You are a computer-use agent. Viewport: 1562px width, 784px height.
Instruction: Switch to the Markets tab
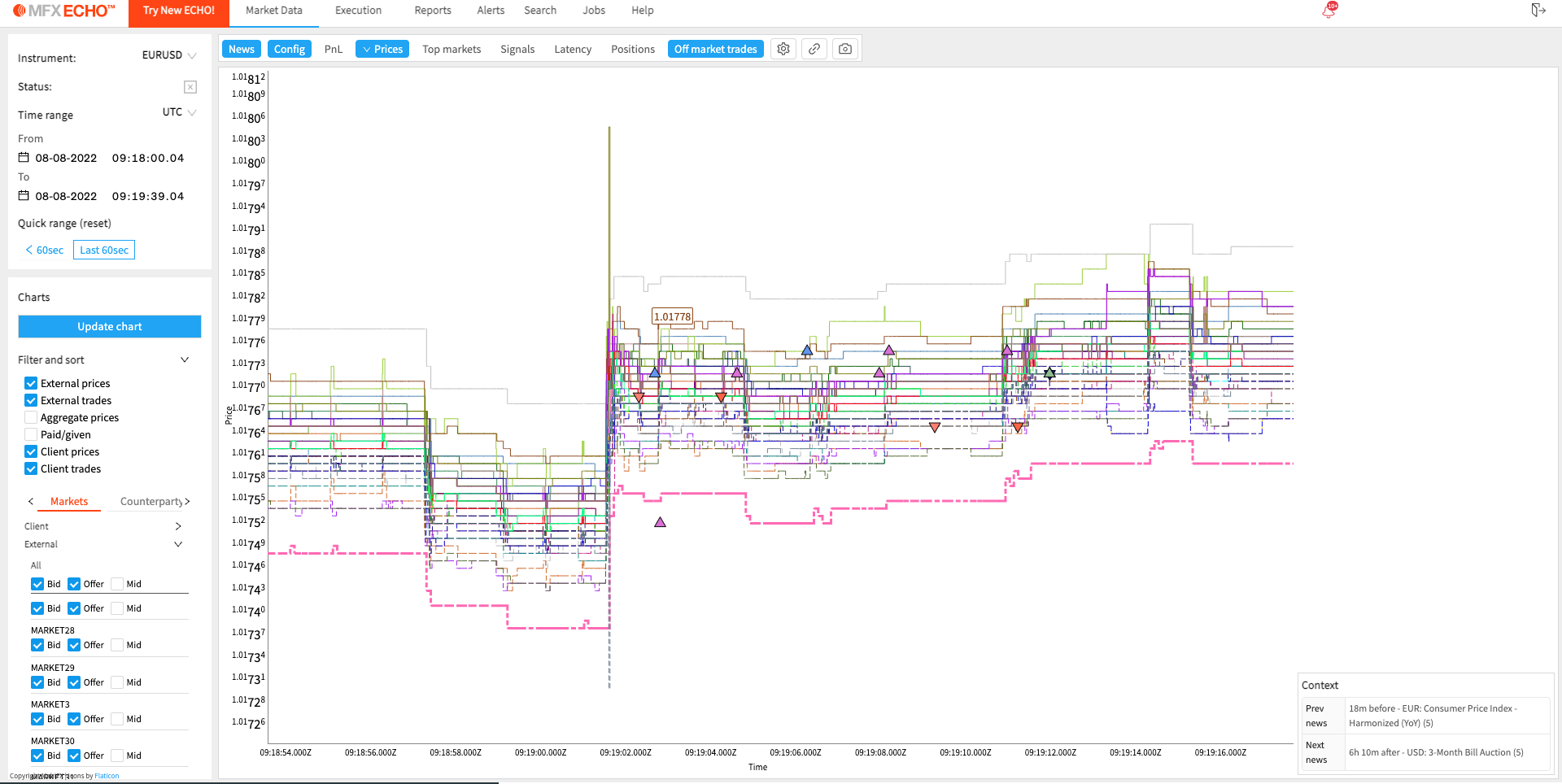pos(69,502)
